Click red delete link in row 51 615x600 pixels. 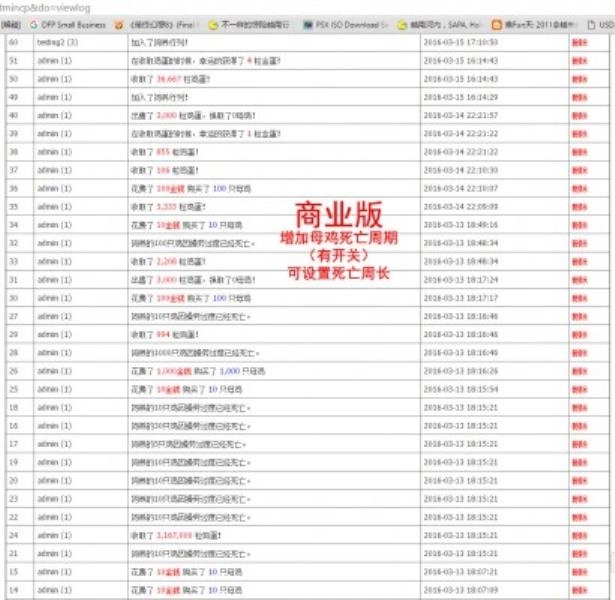[579, 61]
